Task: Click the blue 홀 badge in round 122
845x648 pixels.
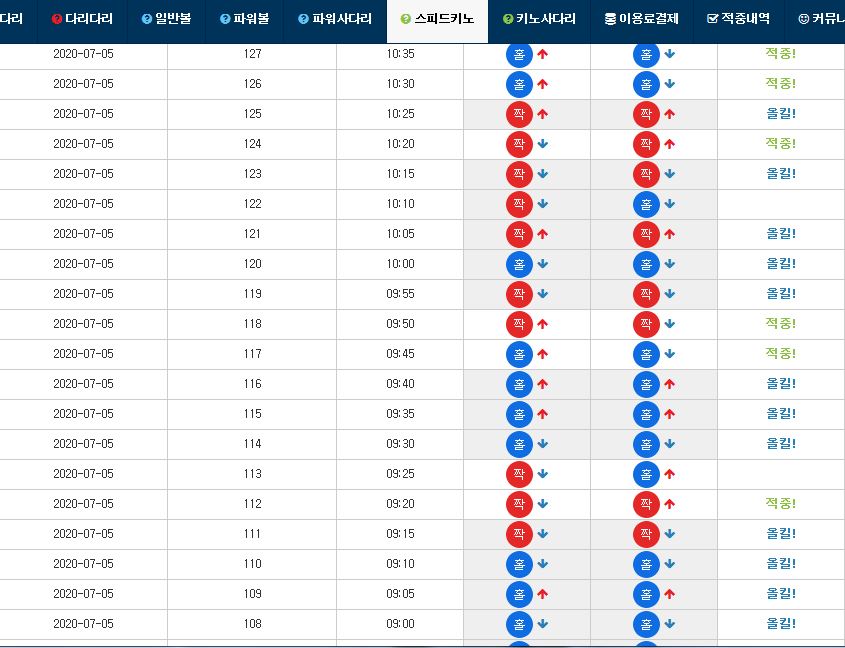Action: 646,204
